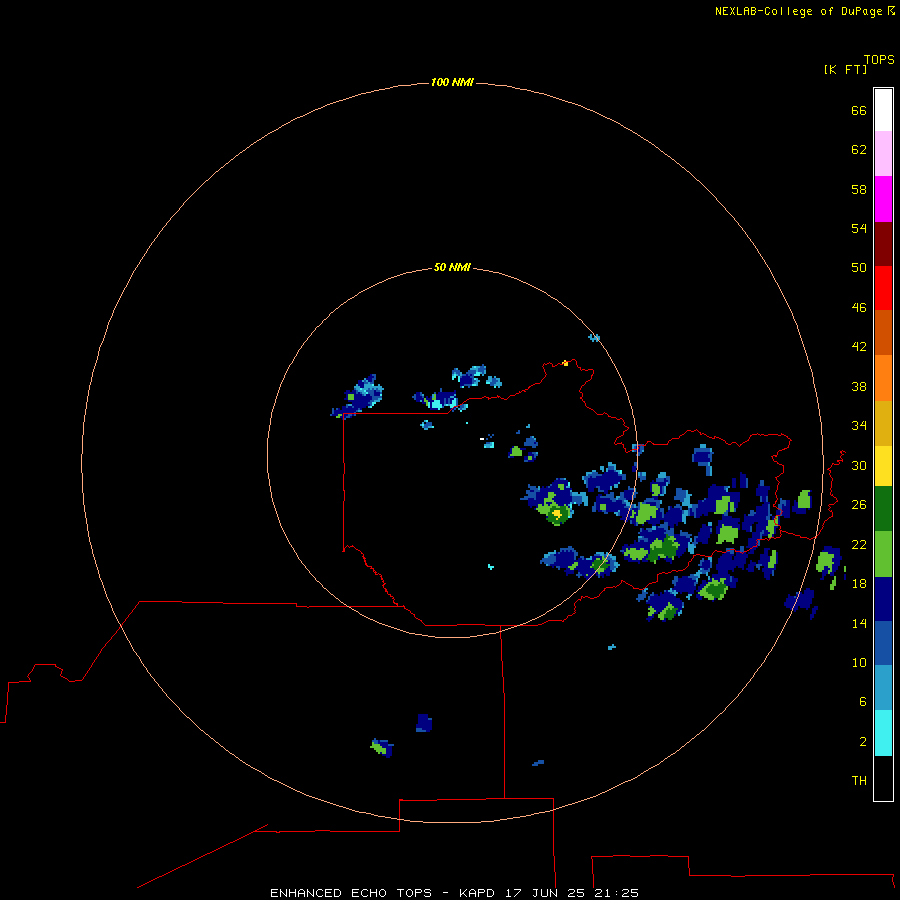900x900 pixels.
Task: Click the cyan 10 kft legend swatch
Action: coord(883,733)
